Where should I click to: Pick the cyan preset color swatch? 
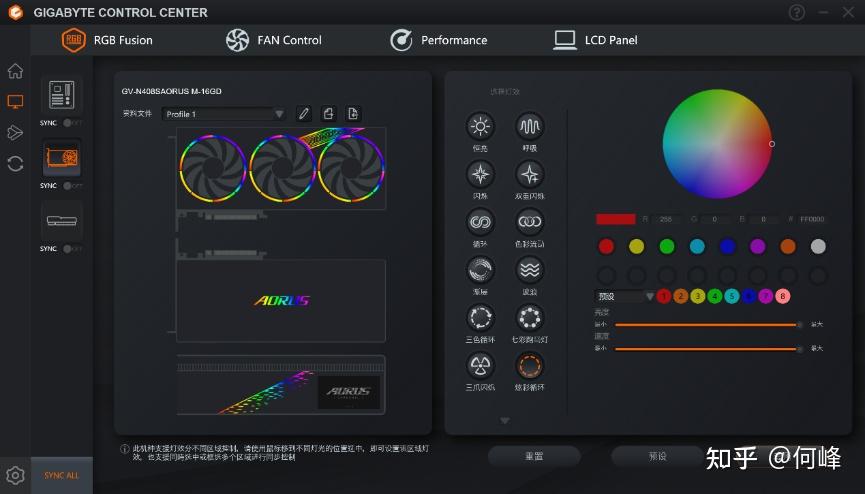click(x=697, y=246)
